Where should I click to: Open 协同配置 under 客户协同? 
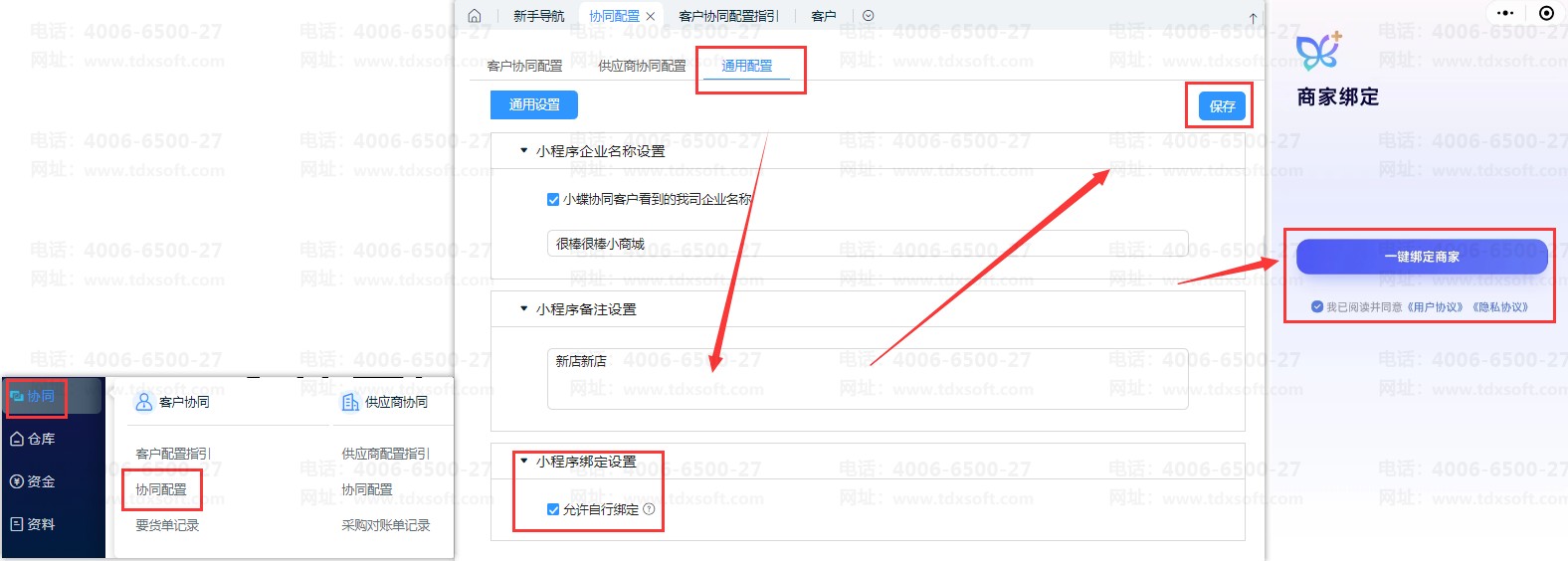pos(161,489)
